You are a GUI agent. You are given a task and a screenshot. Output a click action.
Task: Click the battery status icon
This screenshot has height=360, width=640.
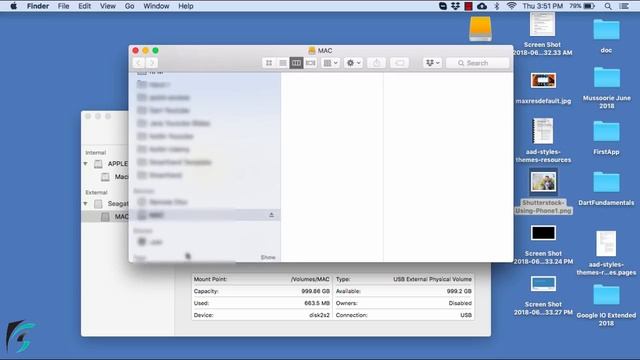tap(589, 6)
